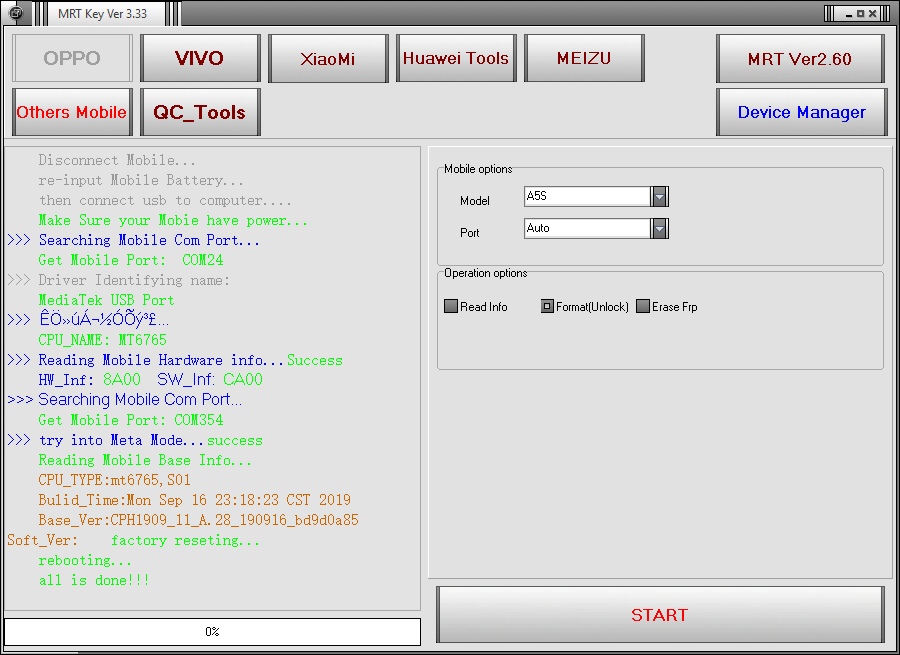Click the START button

(x=660, y=614)
